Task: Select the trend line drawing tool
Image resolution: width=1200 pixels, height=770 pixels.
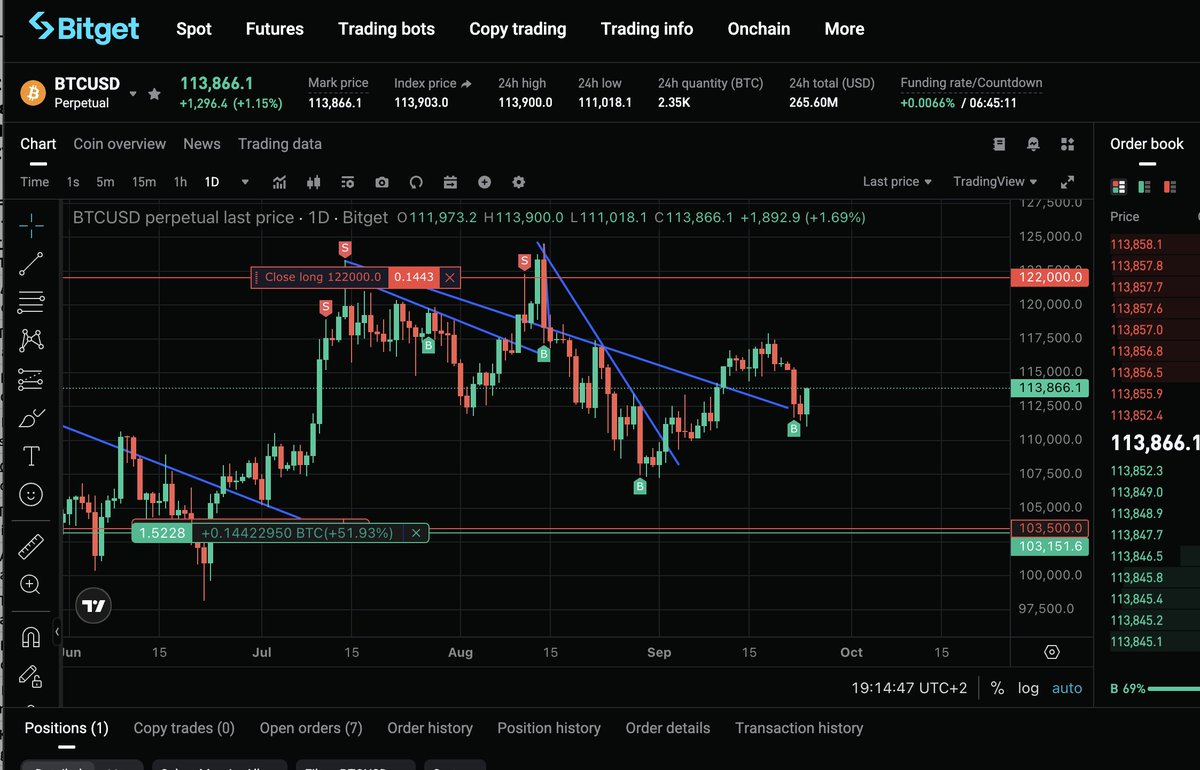Action: (x=31, y=264)
